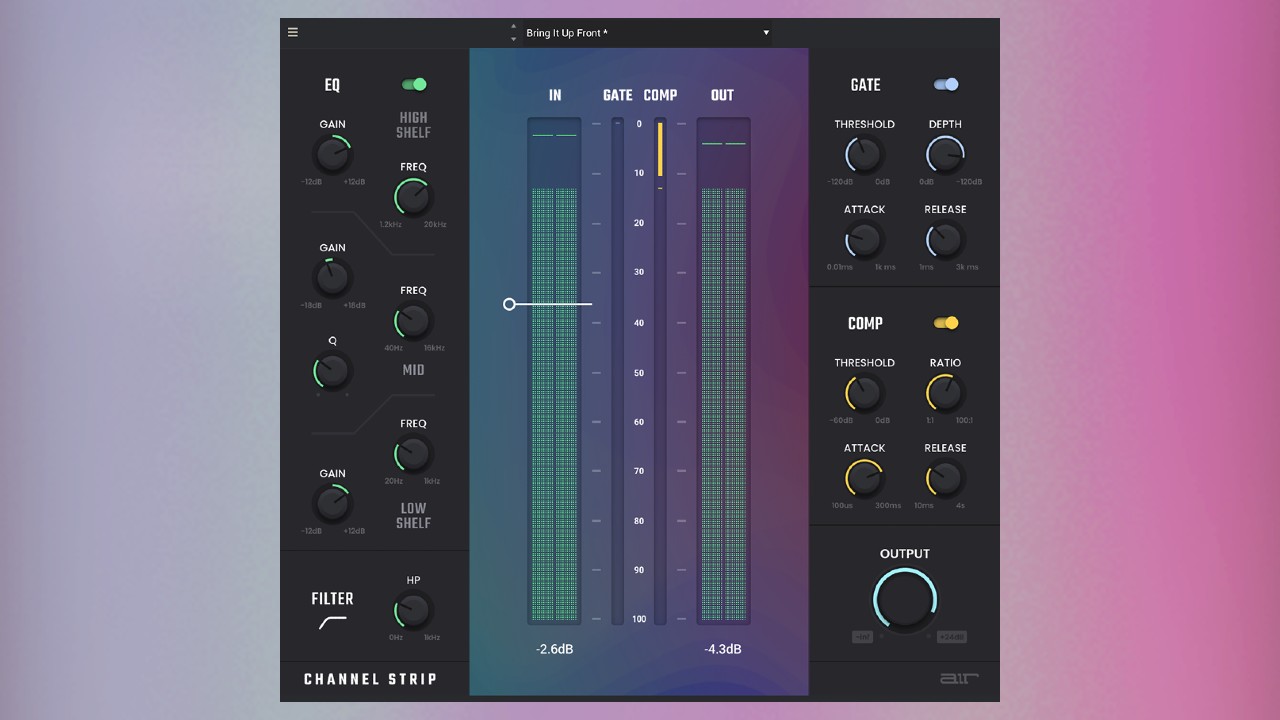Adjust the High Shelf Gain knob
Screen dimensions: 1280x720
(333, 155)
